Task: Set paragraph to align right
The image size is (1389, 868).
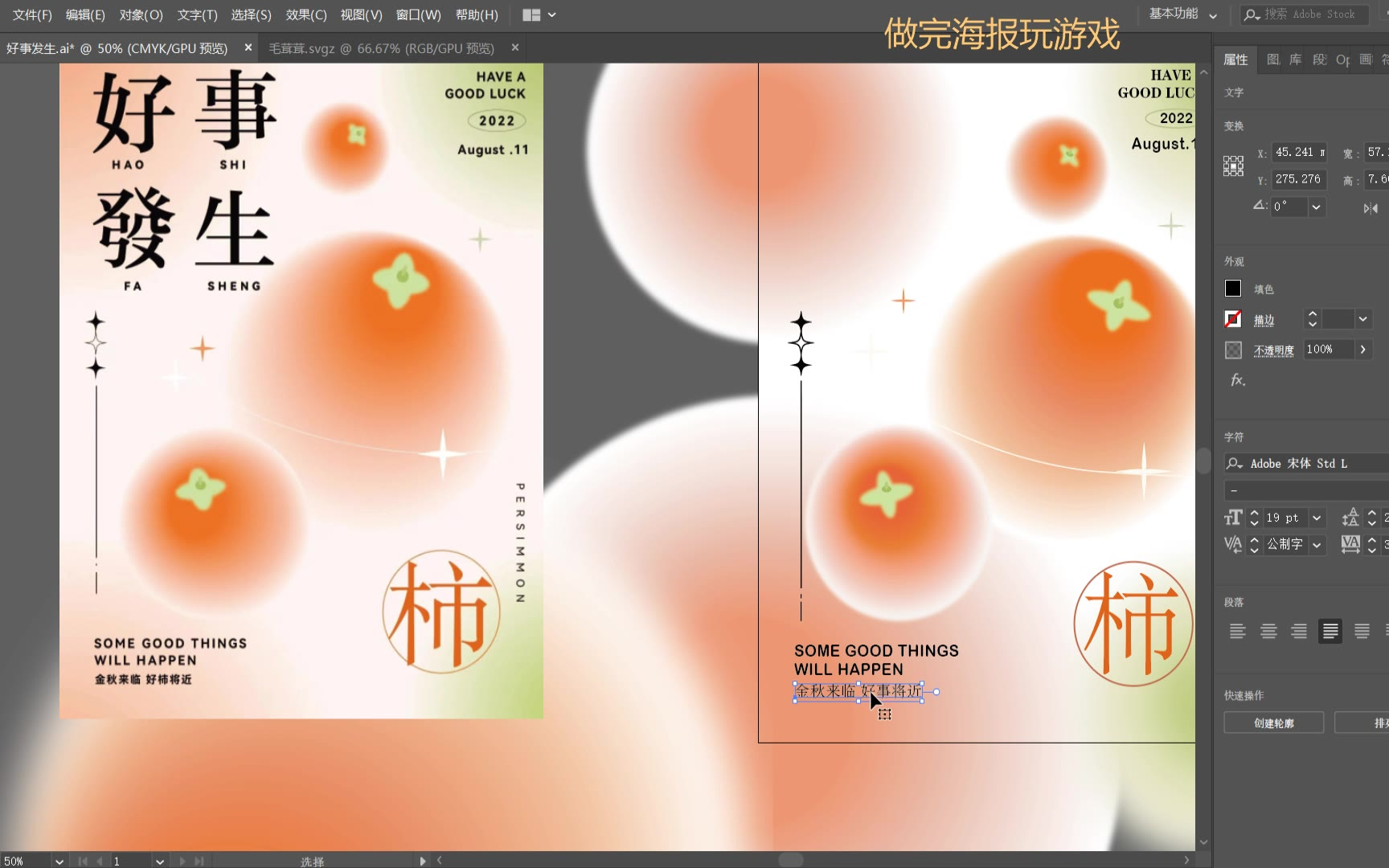Action: (x=1299, y=632)
